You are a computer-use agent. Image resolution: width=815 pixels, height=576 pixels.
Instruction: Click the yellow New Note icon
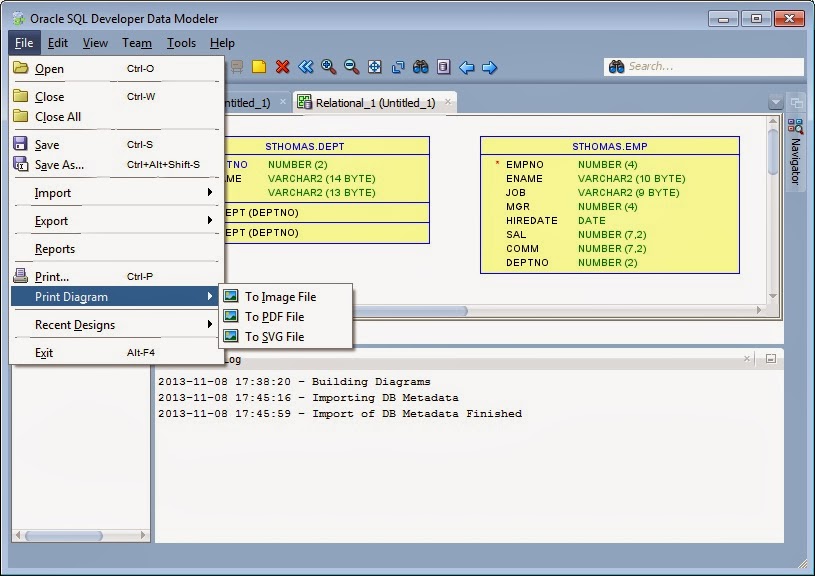click(259, 67)
